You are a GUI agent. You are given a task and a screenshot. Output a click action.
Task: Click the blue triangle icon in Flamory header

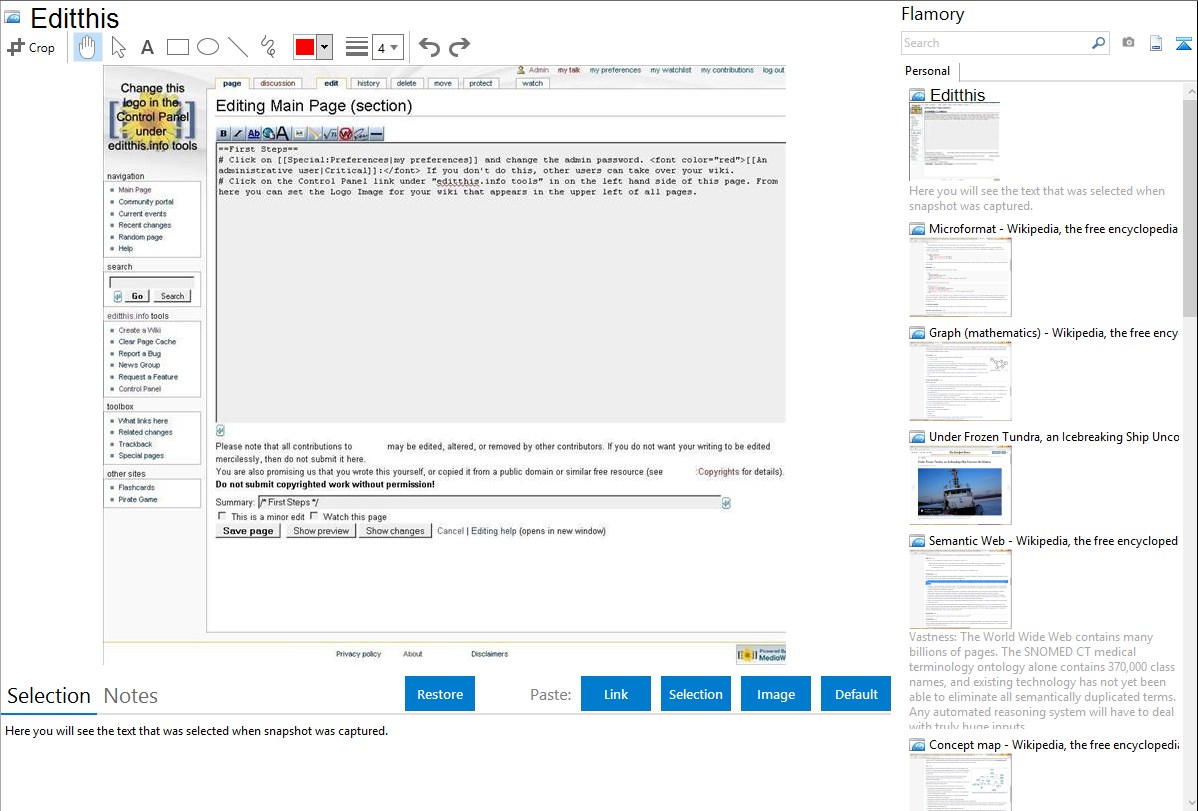coord(1183,43)
